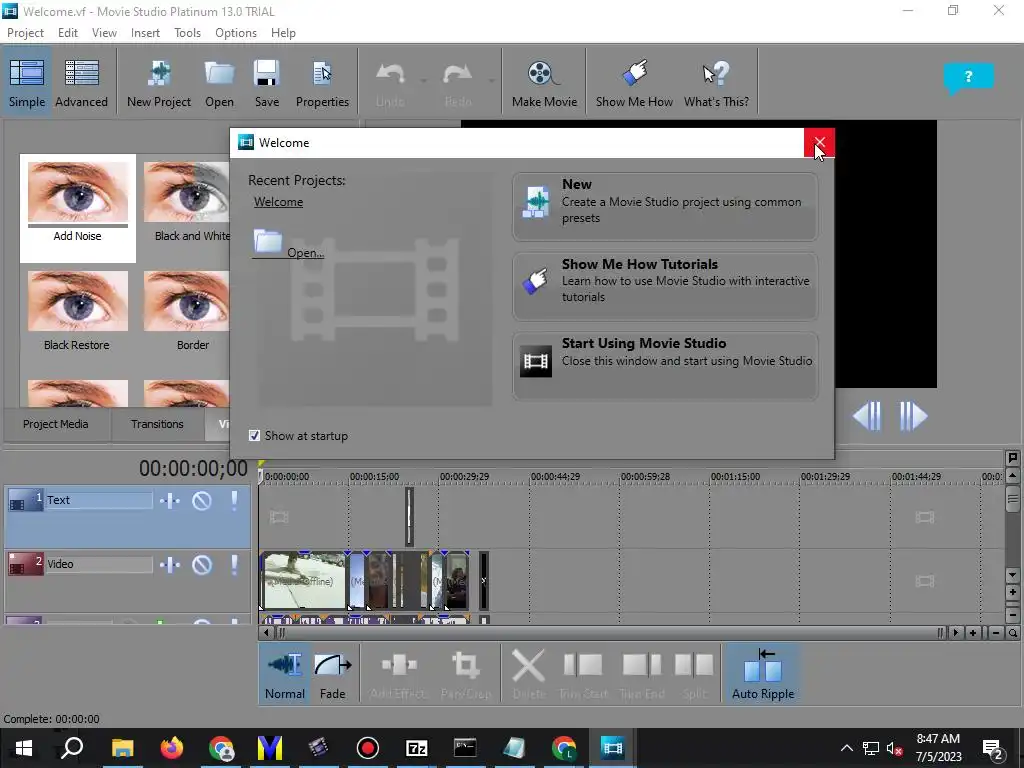Click the timeline horizontal scrollbar
Viewport: 1024px width, 768px height.
[x=609, y=633]
